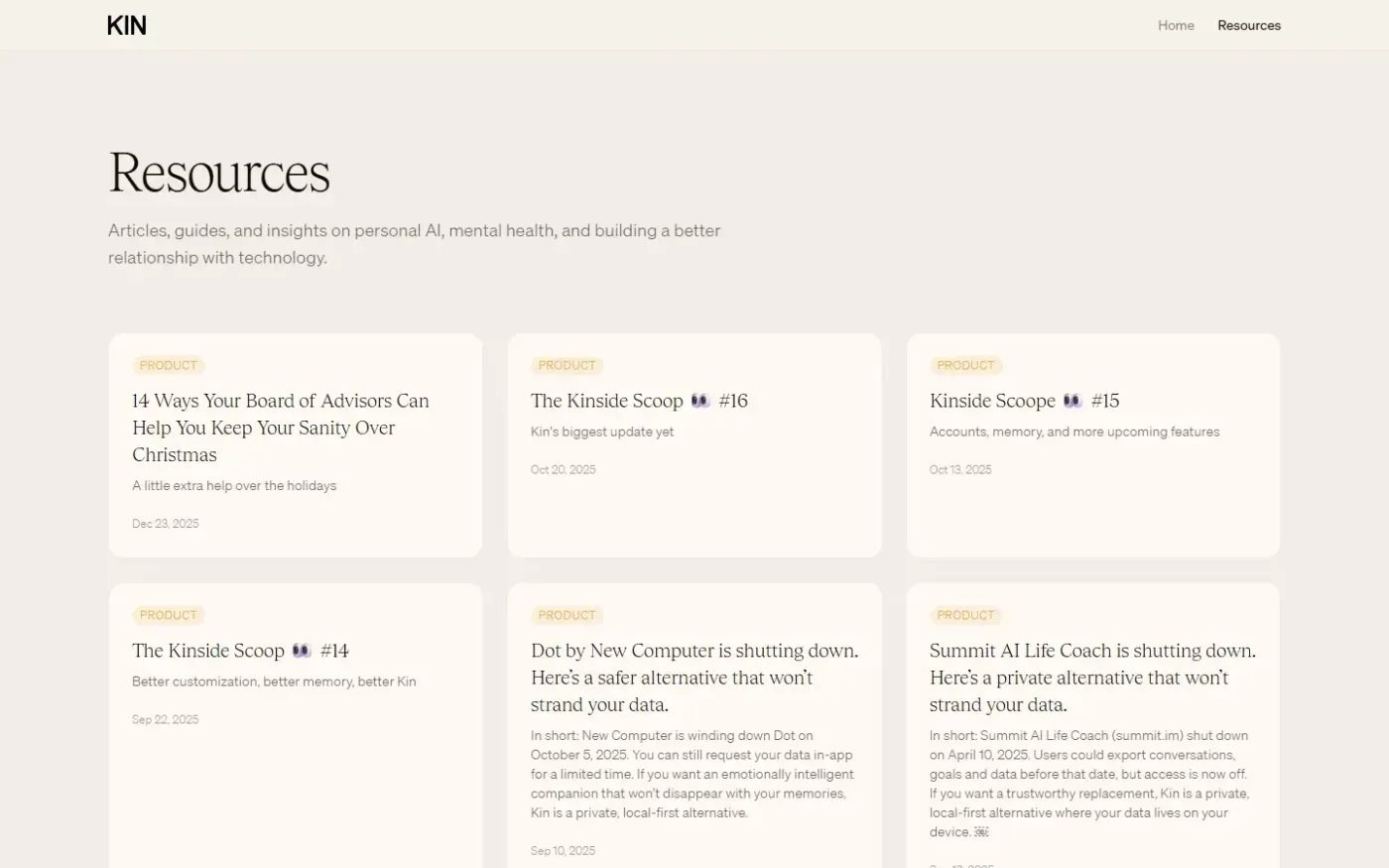
Task: Click the PRODUCT tag on the Scoope #15 card
Action: click(x=965, y=366)
